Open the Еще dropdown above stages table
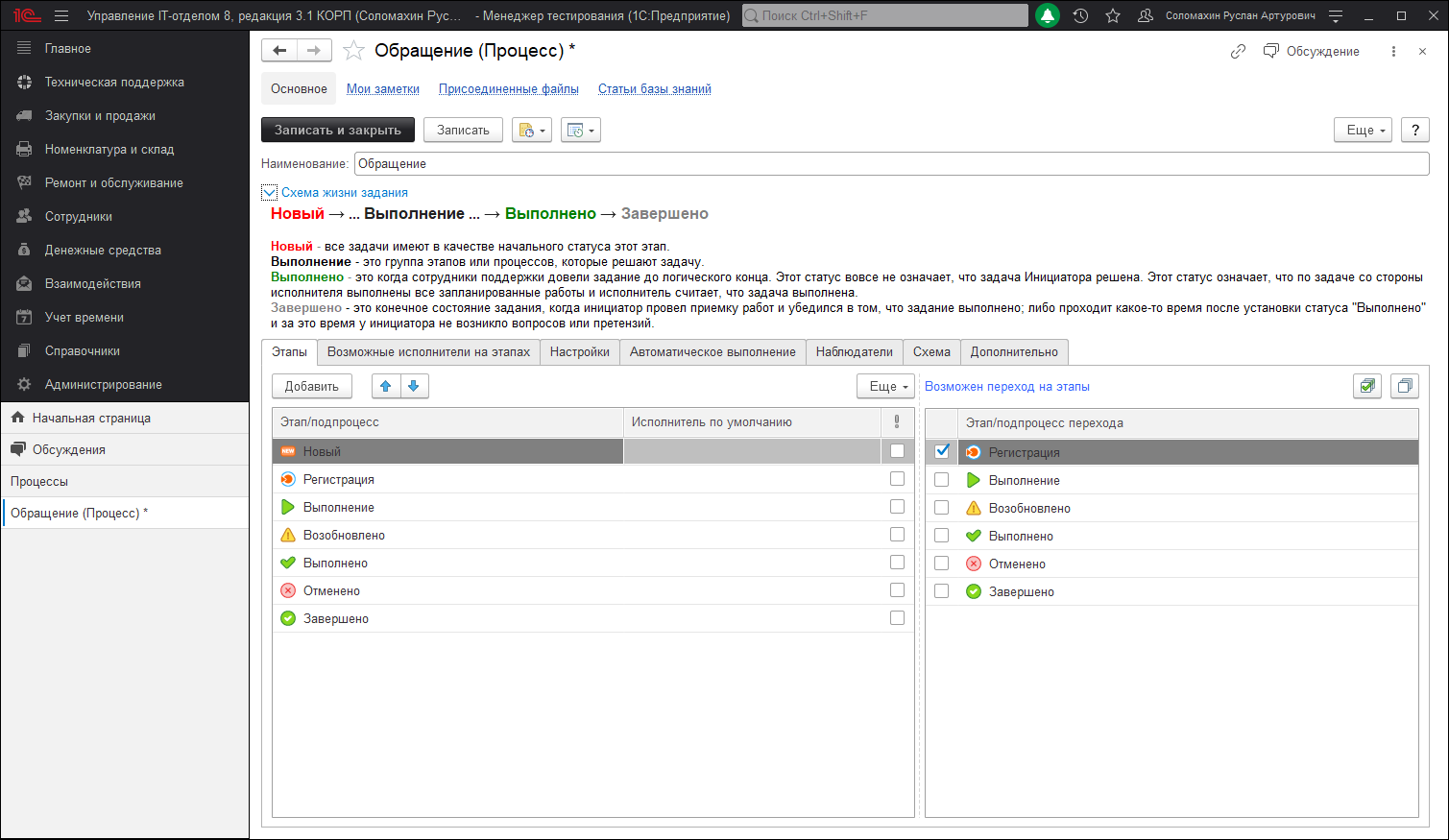The width and height of the screenshot is (1449, 840). [885, 386]
